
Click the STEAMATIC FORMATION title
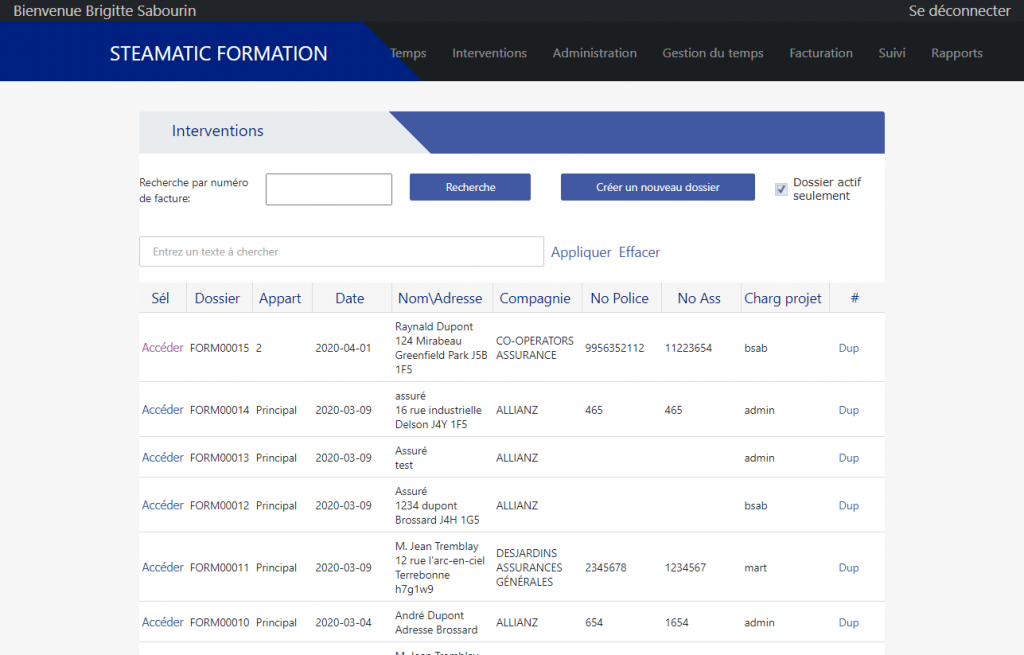point(218,54)
